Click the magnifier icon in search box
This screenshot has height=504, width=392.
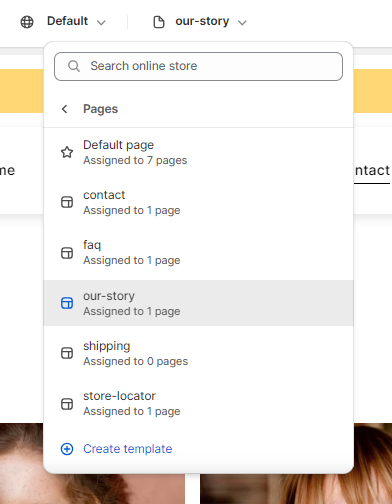coord(74,66)
